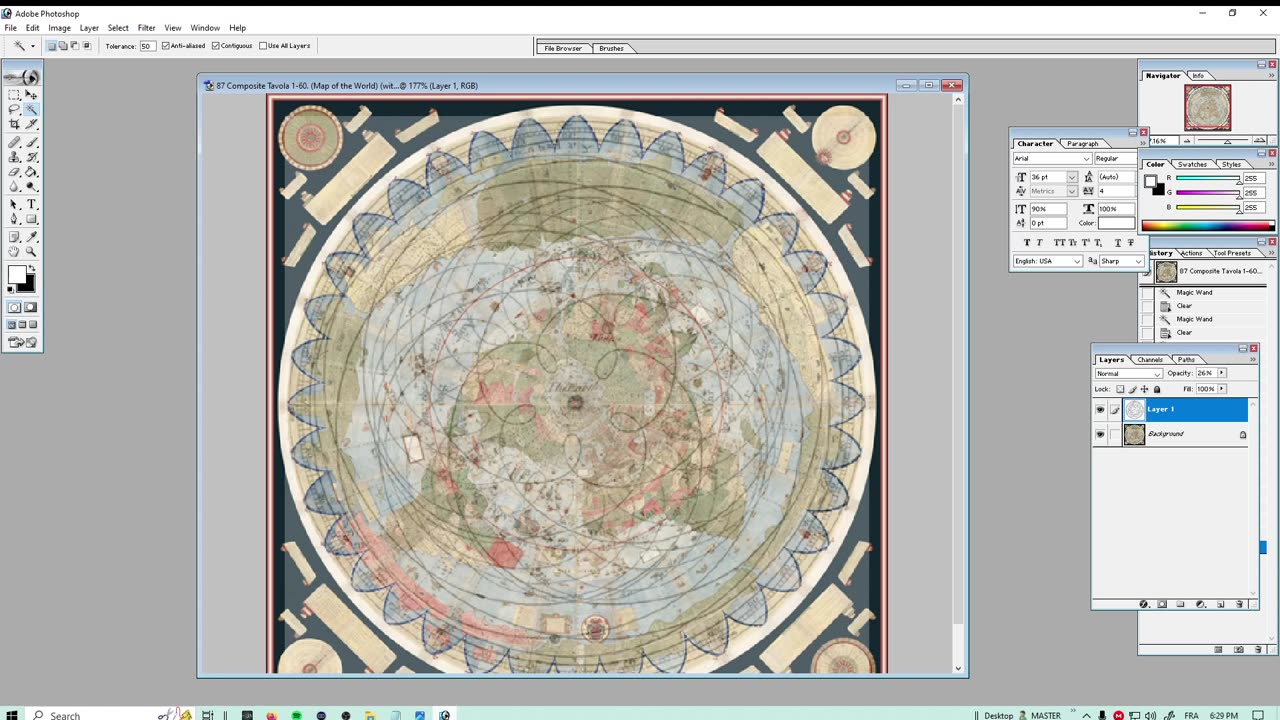Toggle lock all in Layers panel
The height and width of the screenshot is (720, 1280).
[1157, 389]
